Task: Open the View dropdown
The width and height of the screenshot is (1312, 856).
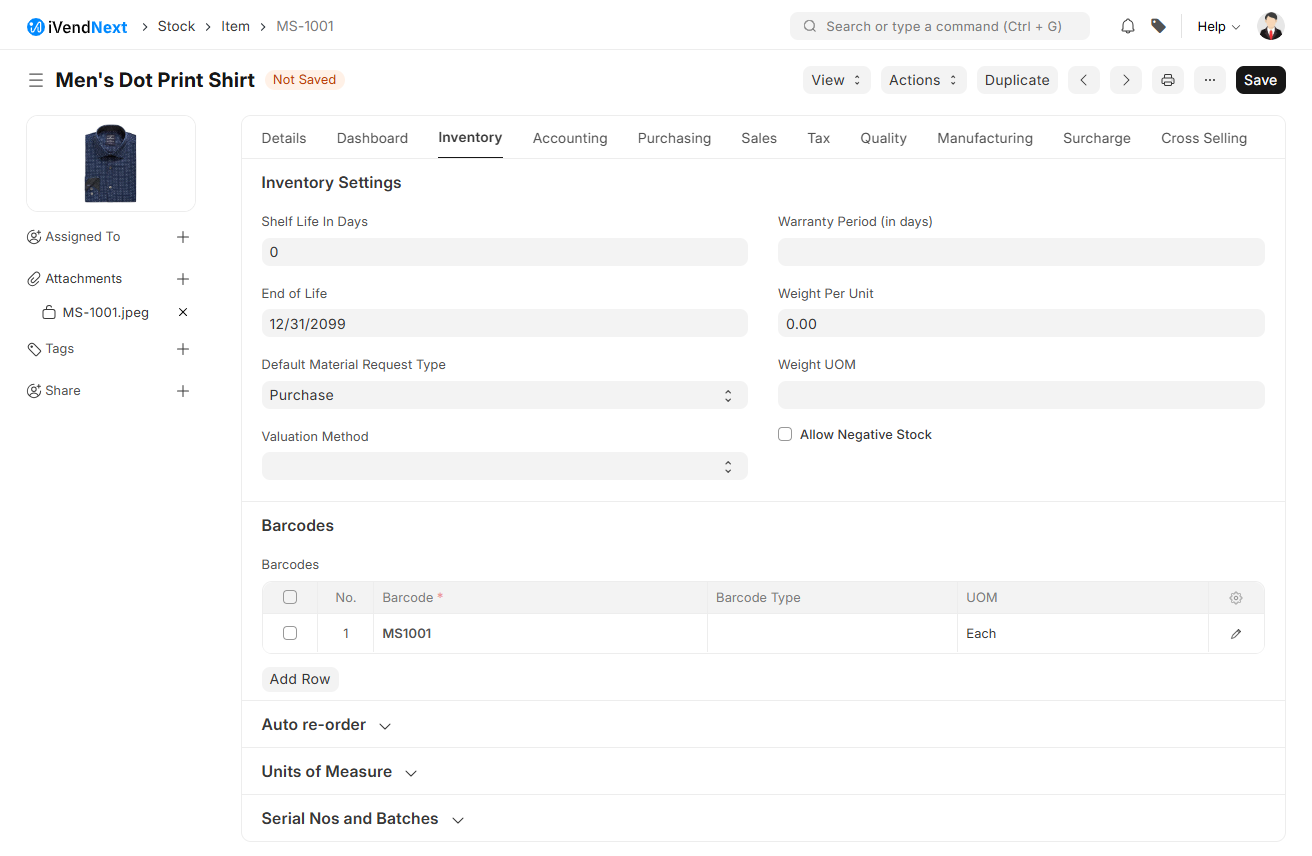Action: tap(837, 80)
